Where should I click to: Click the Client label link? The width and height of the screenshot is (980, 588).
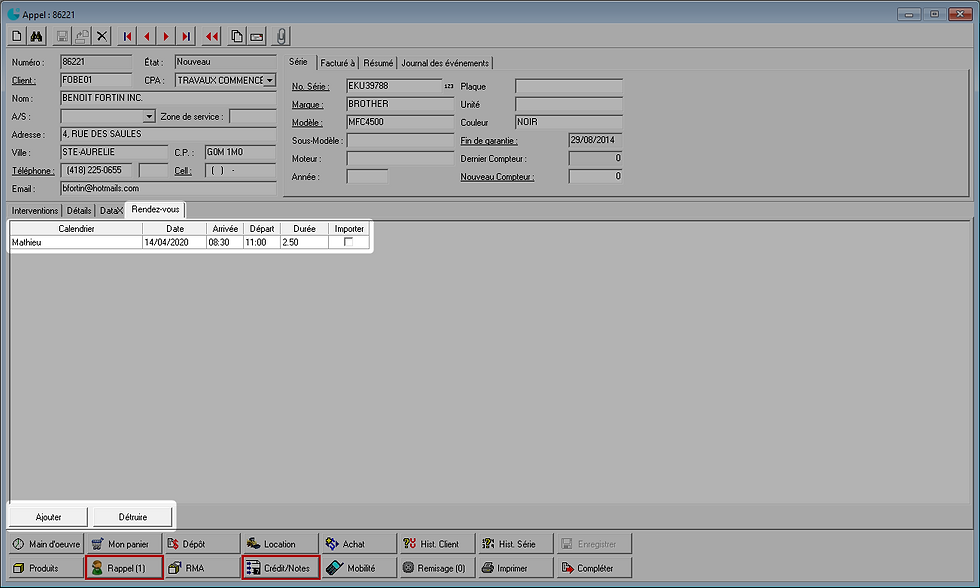[24, 80]
